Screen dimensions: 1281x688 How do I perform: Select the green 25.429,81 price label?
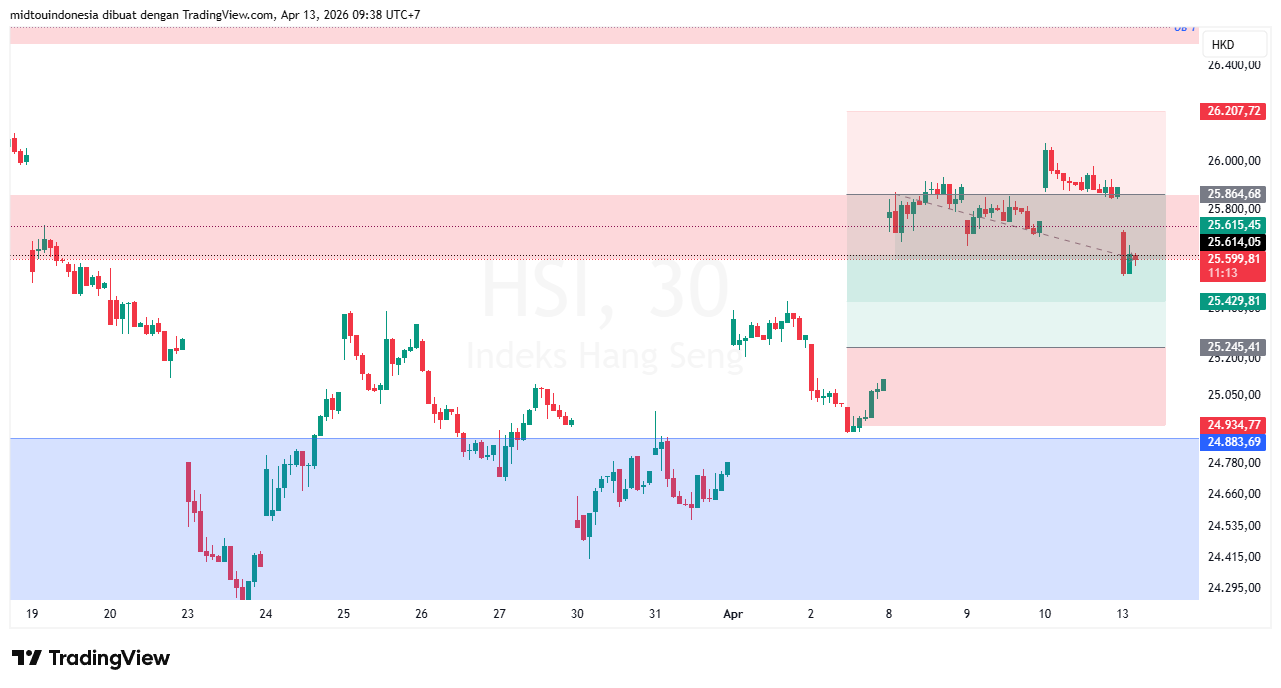click(x=1233, y=301)
